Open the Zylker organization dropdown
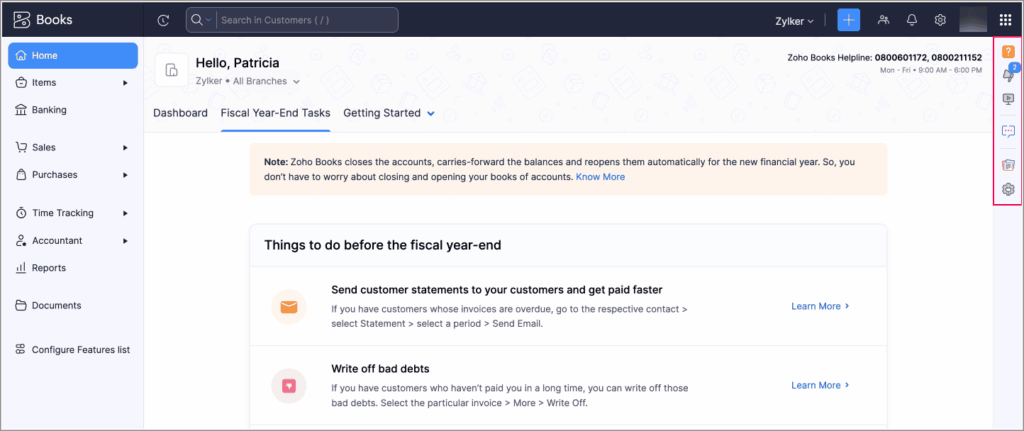 [795, 20]
